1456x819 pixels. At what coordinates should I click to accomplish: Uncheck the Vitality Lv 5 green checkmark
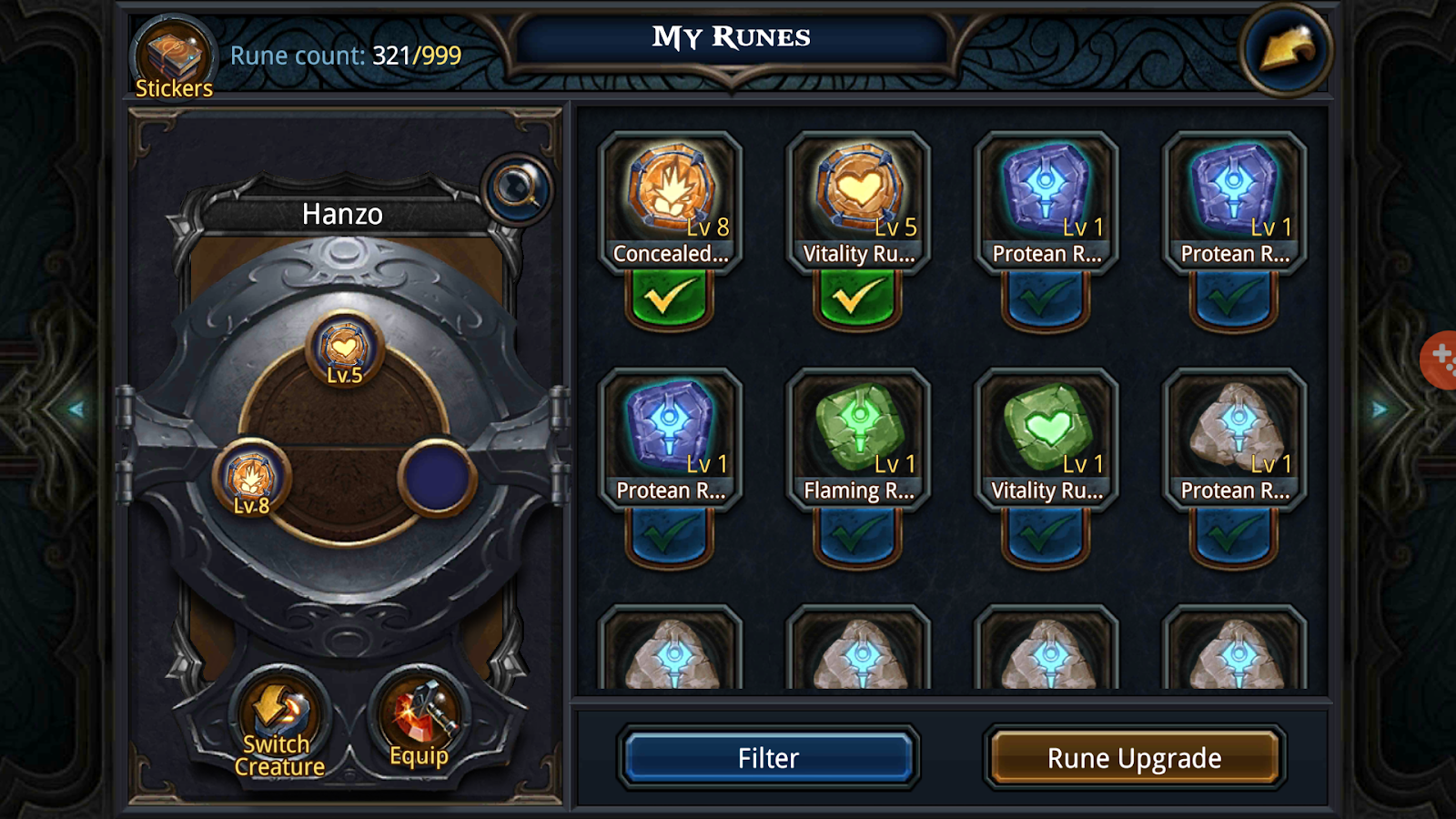pyautogui.click(x=857, y=298)
